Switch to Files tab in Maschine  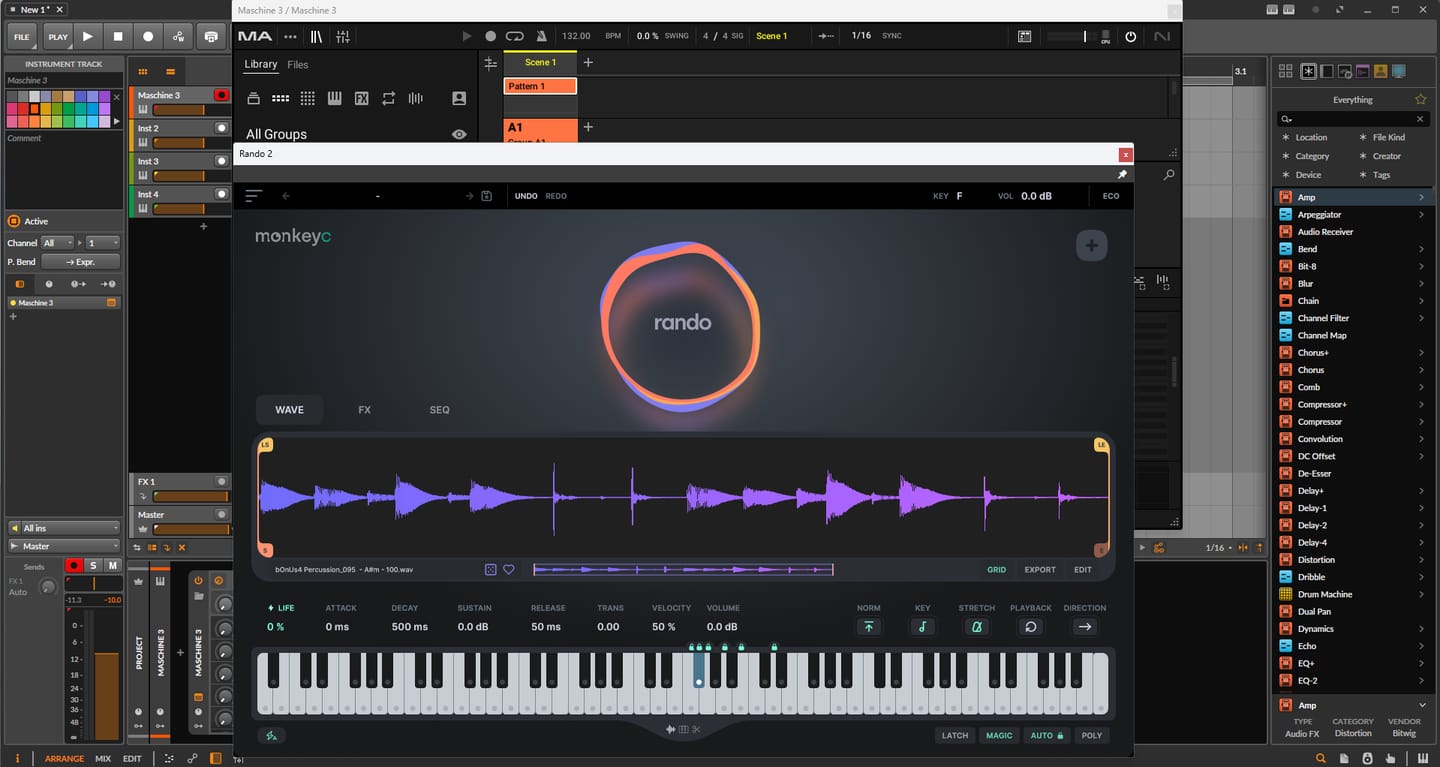point(298,65)
